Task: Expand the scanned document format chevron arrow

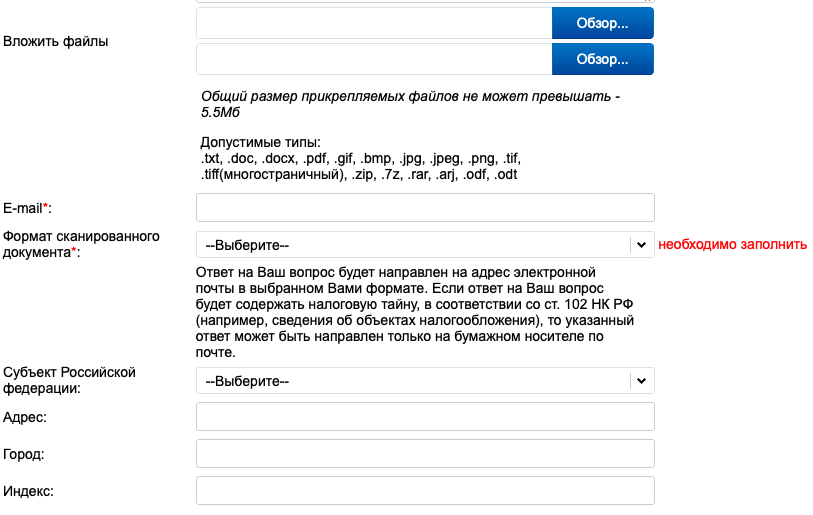Action: [x=641, y=245]
